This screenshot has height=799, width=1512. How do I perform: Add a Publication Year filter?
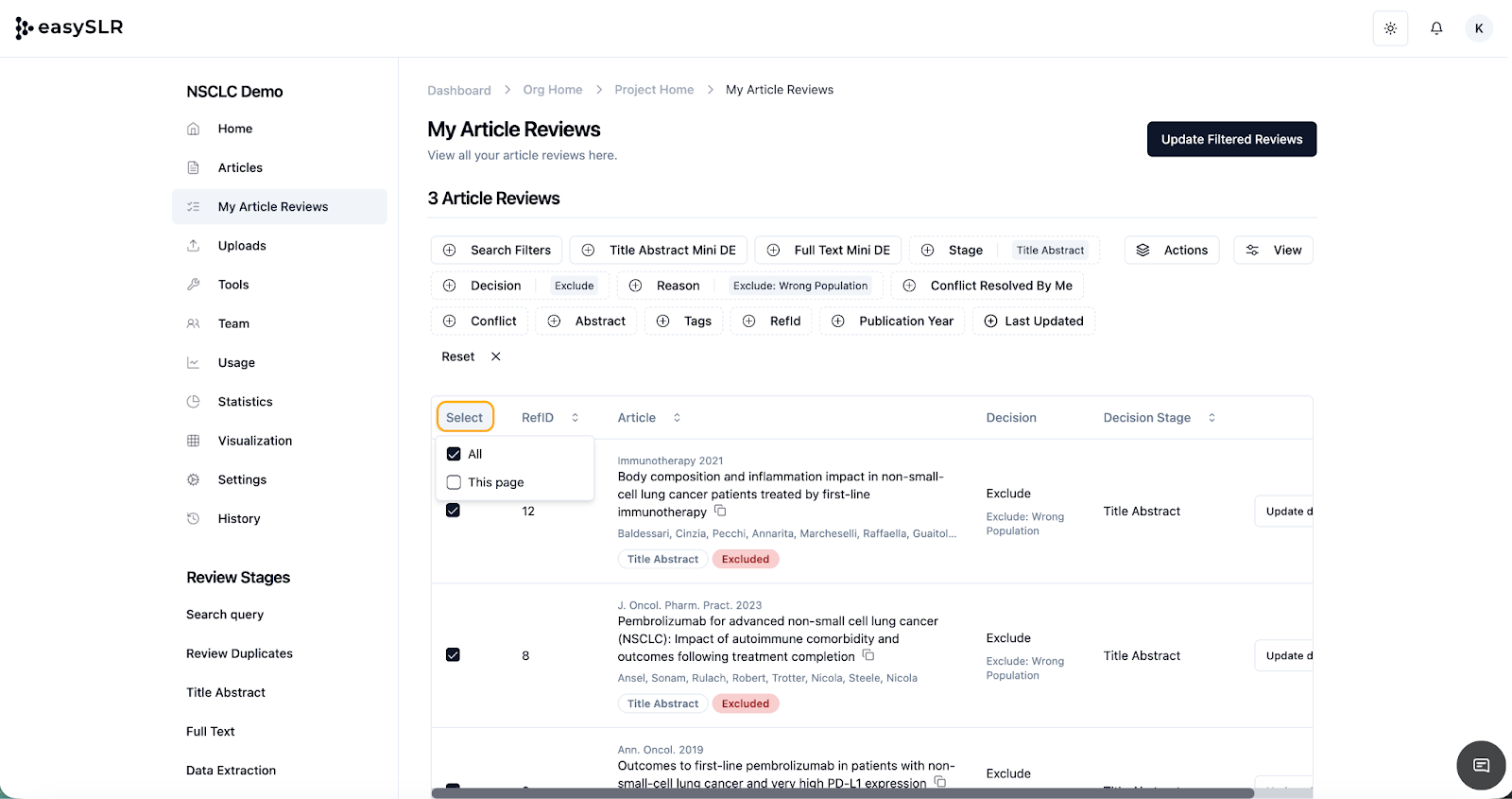point(892,321)
